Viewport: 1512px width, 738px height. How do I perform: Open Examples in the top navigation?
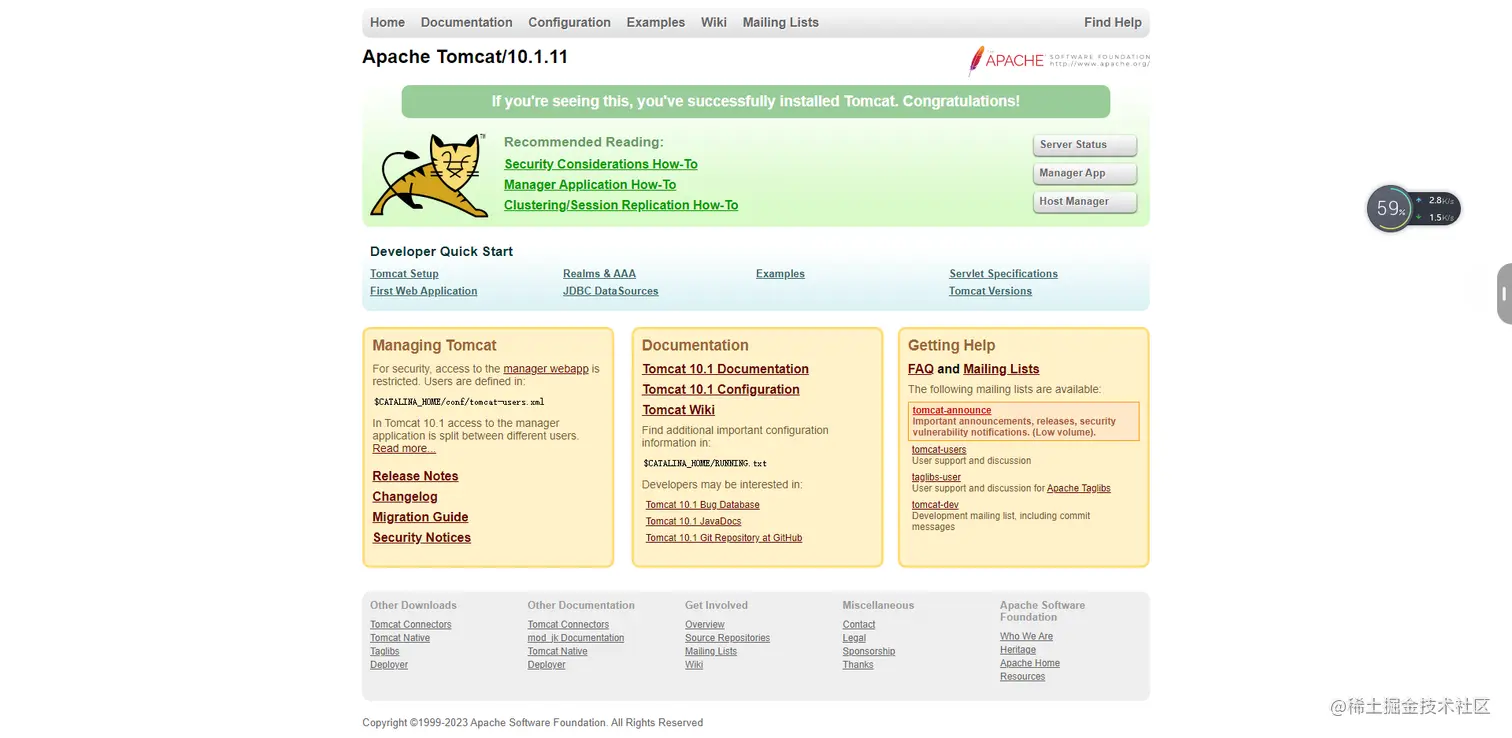click(x=655, y=22)
